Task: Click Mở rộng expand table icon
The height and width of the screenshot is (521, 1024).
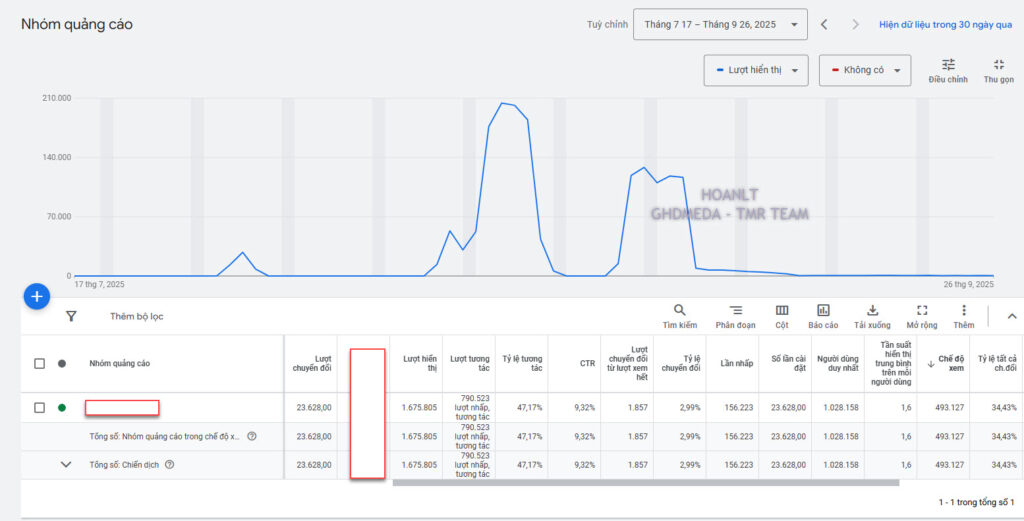Action: coord(922,311)
